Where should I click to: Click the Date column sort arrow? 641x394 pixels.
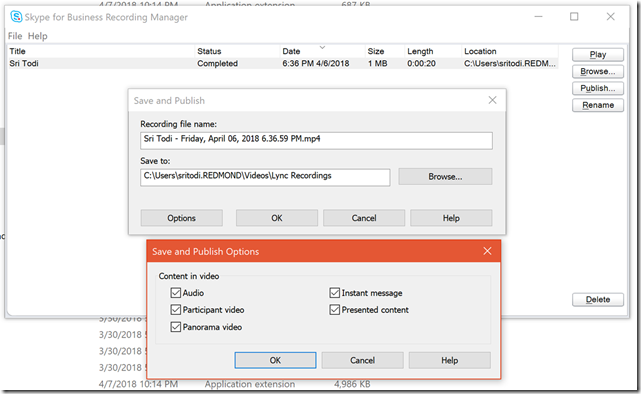(322, 47)
